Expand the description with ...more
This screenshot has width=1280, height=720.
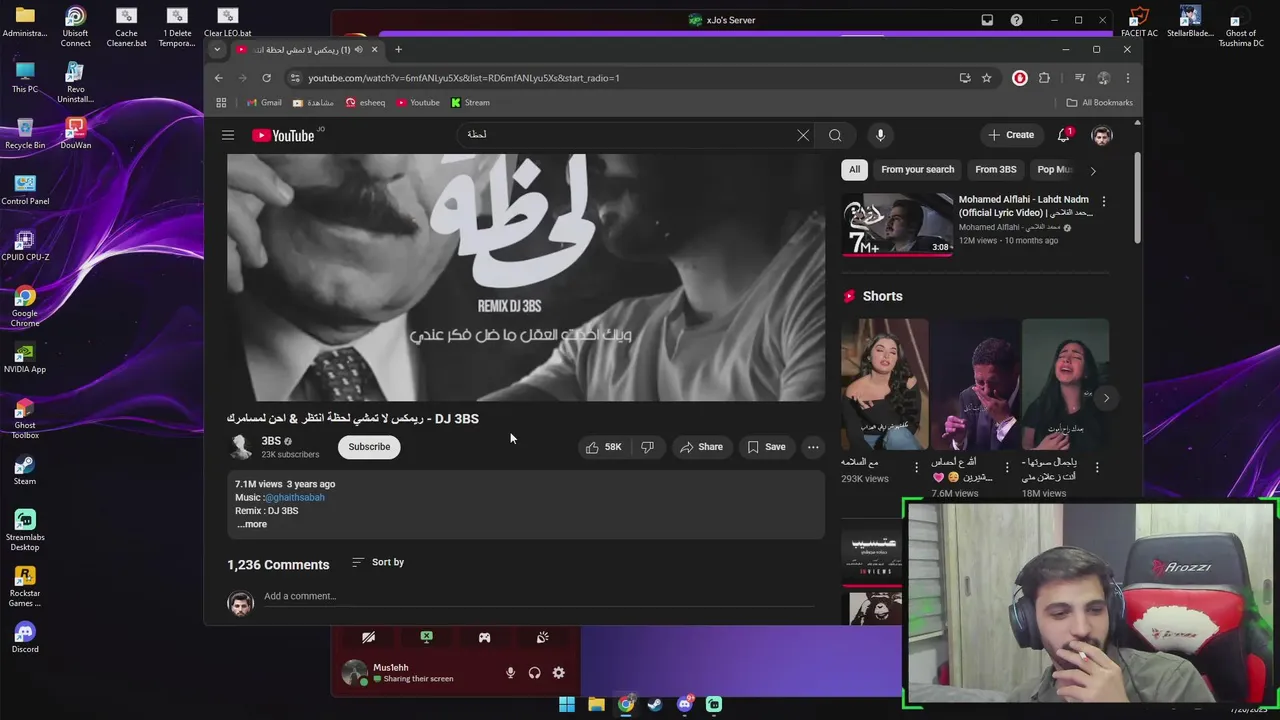click(x=252, y=524)
